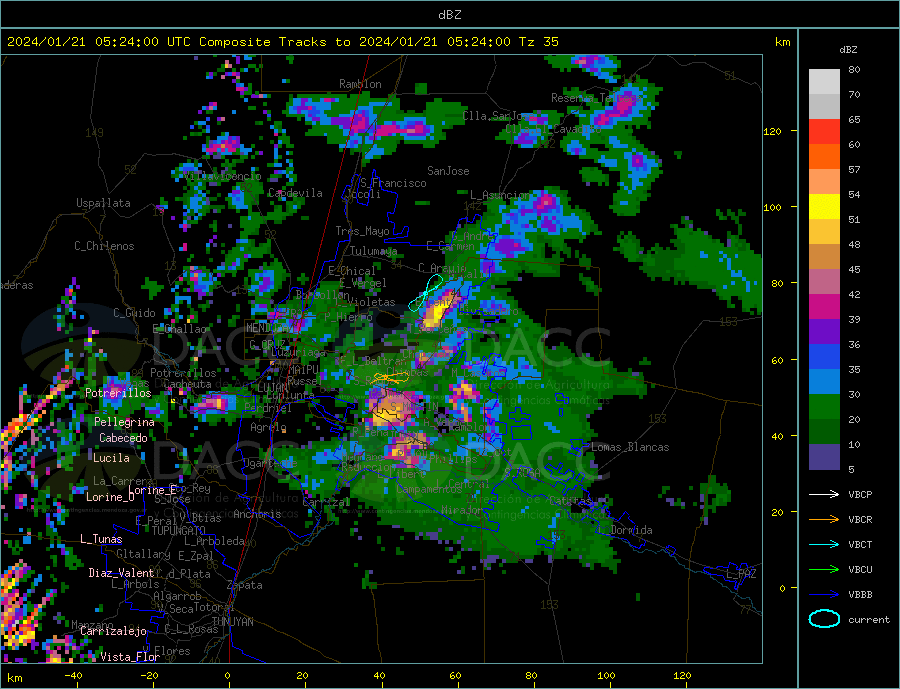
Task: Pick the green swatch between 30 and 20
Action: tap(824, 407)
